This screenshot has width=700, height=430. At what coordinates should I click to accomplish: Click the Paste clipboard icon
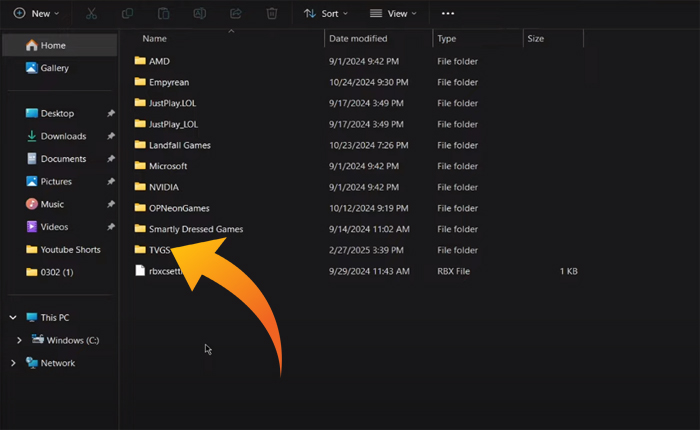(x=163, y=14)
